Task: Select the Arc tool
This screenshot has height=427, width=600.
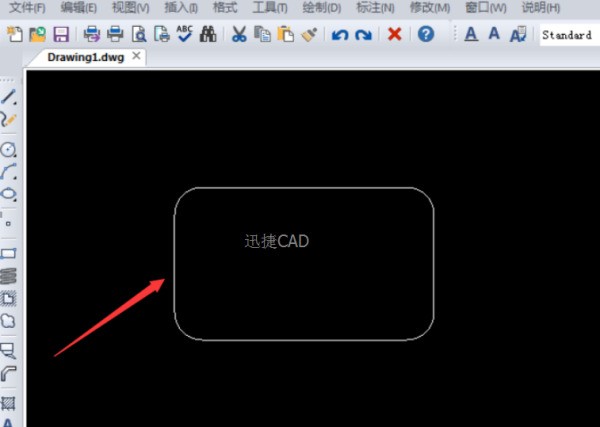Action: (x=8, y=171)
